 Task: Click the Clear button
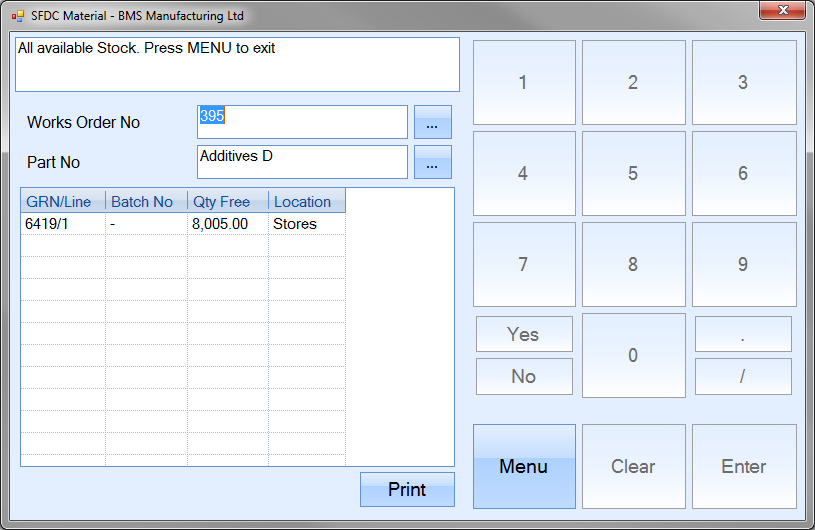pyautogui.click(x=634, y=467)
